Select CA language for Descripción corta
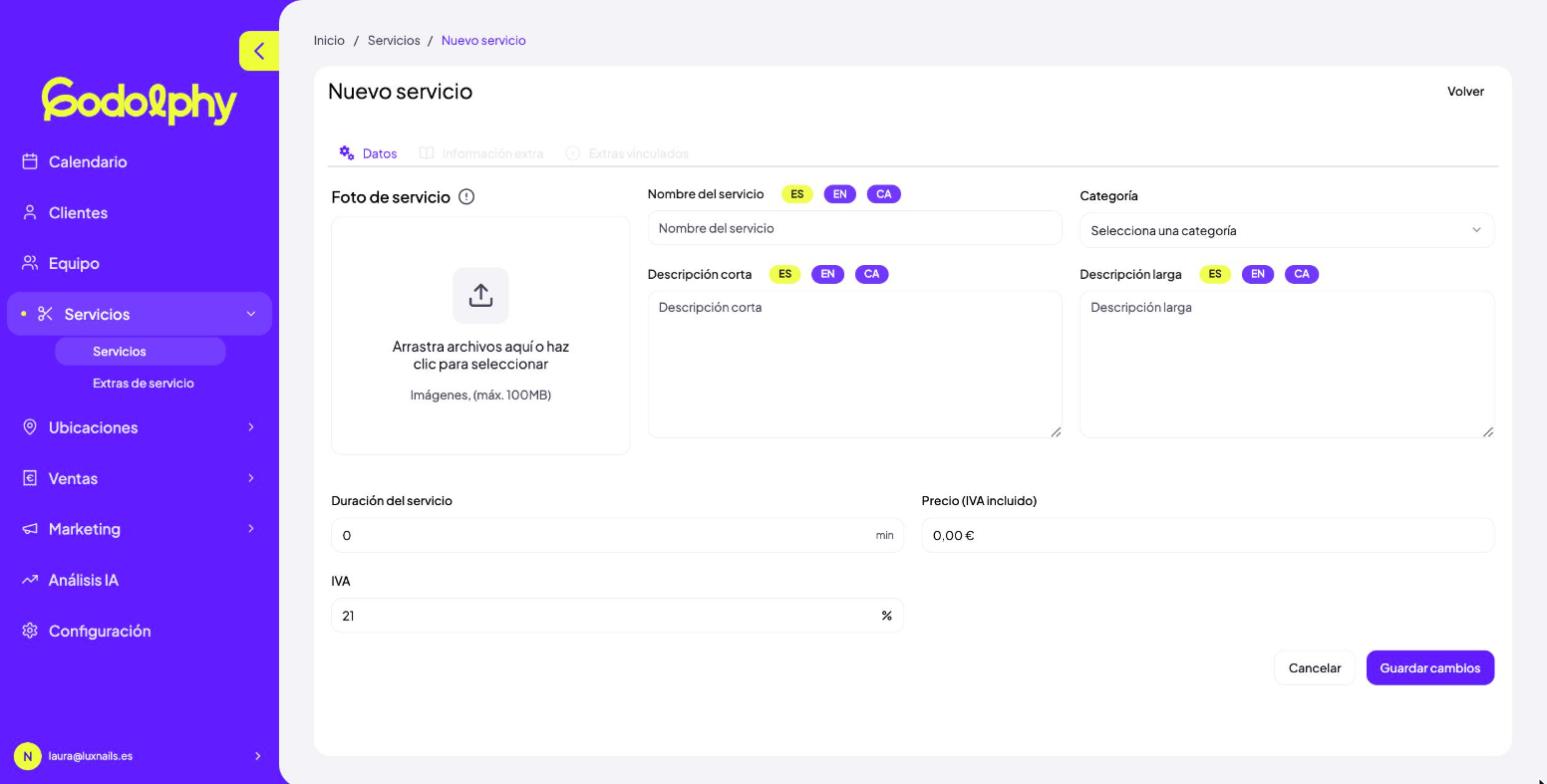The image size is (1547, 784). 872,274
